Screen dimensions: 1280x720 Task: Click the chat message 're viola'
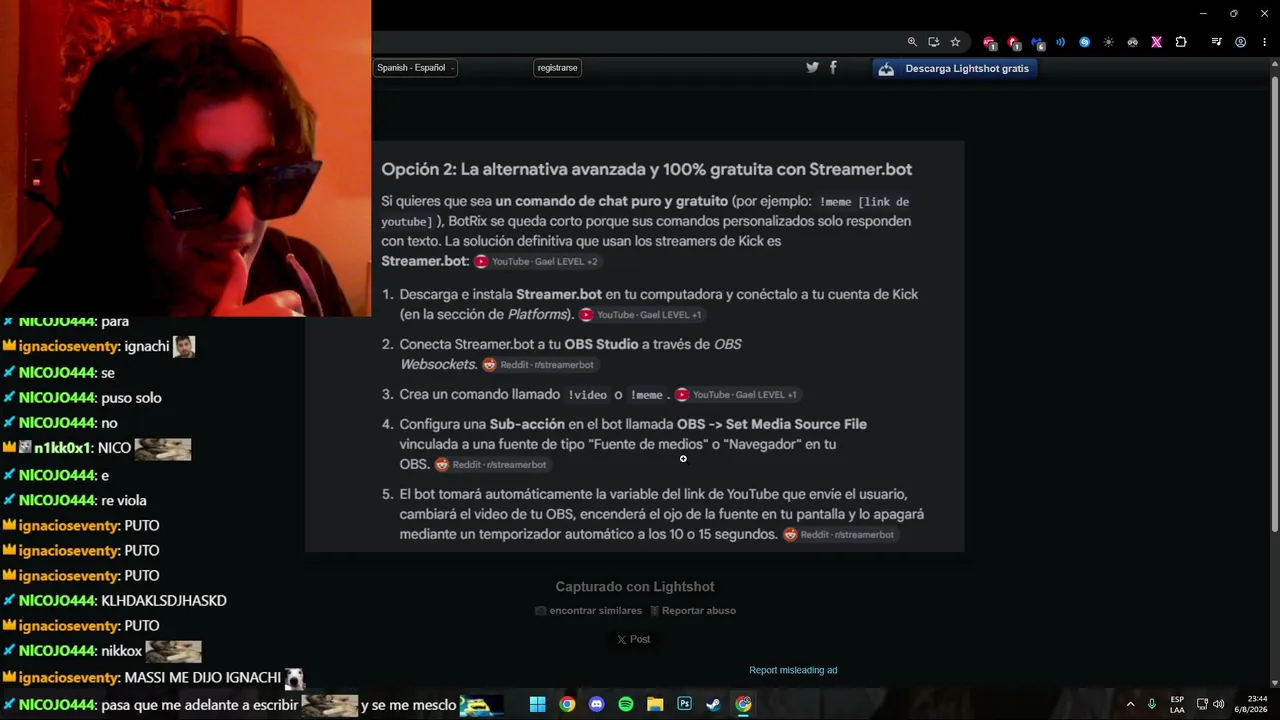click(124, 500)
